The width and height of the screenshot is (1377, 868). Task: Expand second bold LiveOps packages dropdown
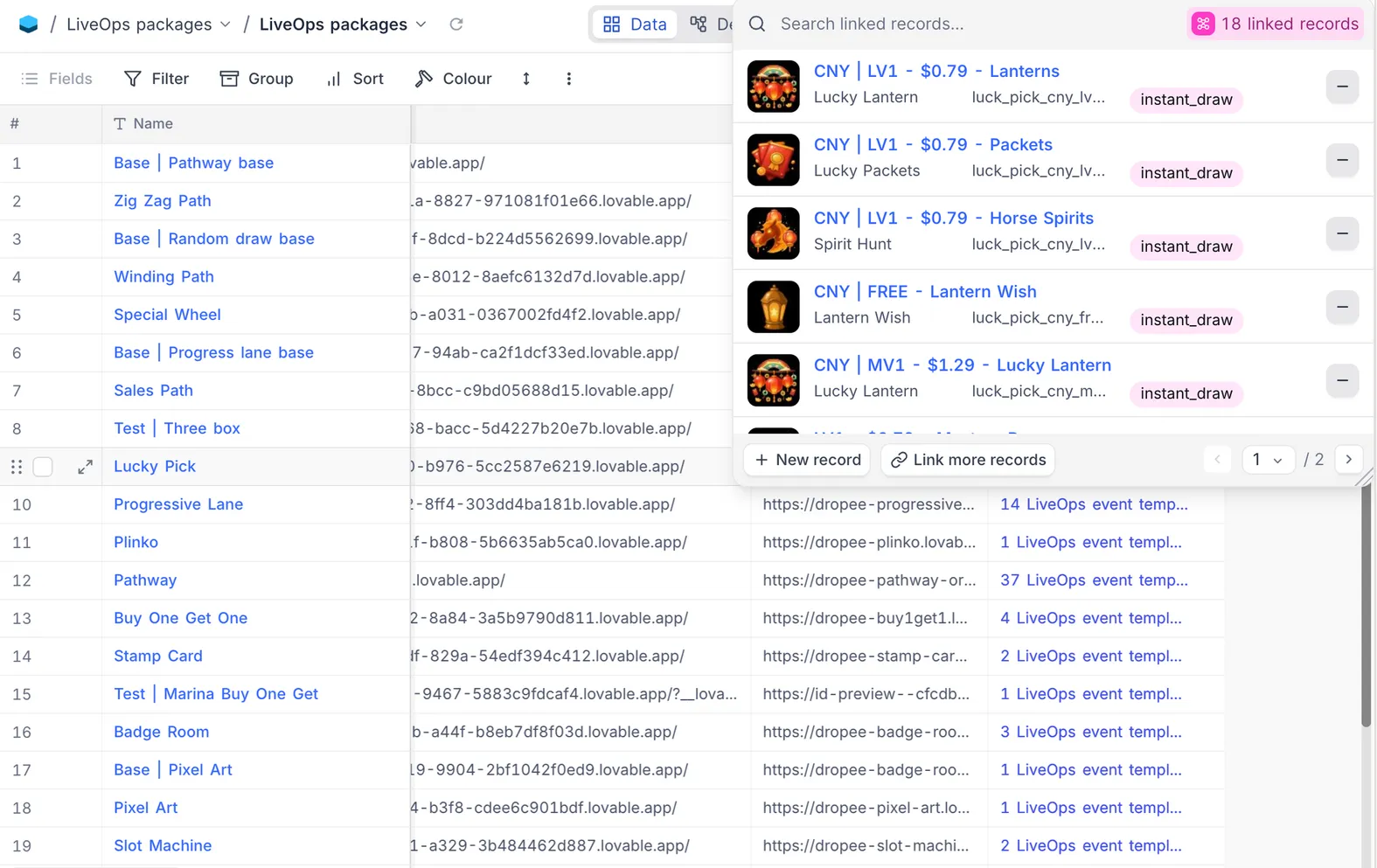tap(421, 24)
